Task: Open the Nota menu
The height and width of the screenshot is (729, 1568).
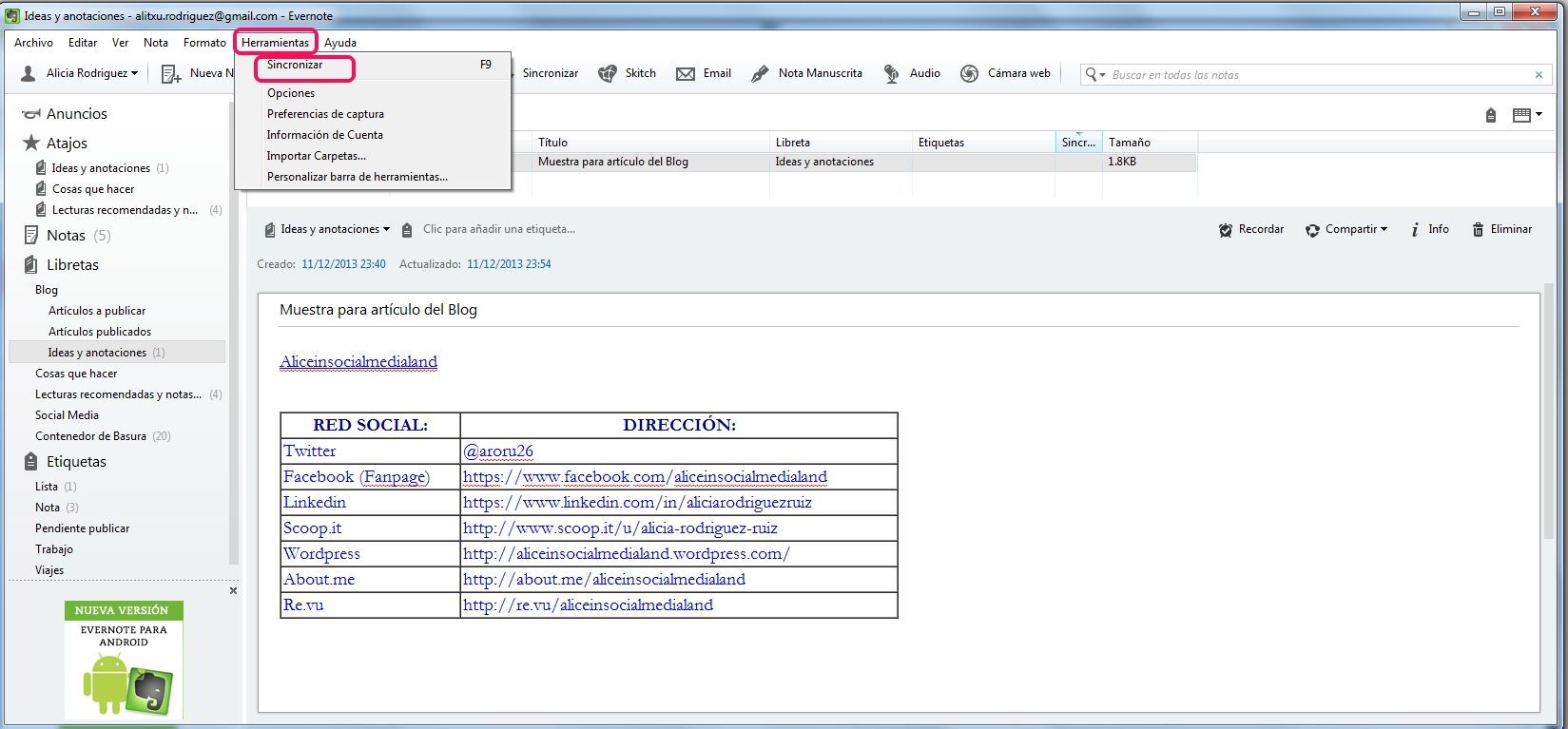Action: [156, 43]
